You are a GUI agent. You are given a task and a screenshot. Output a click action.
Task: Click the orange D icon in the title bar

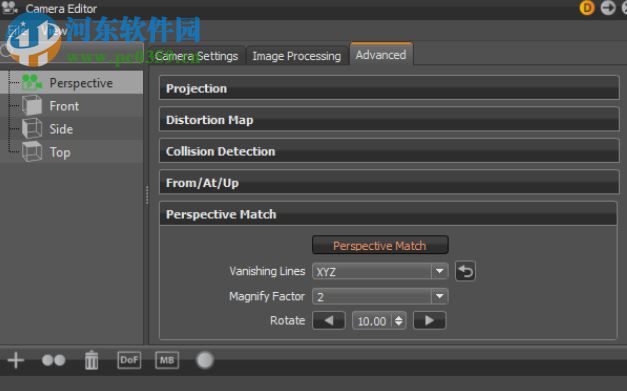(587, 8)
